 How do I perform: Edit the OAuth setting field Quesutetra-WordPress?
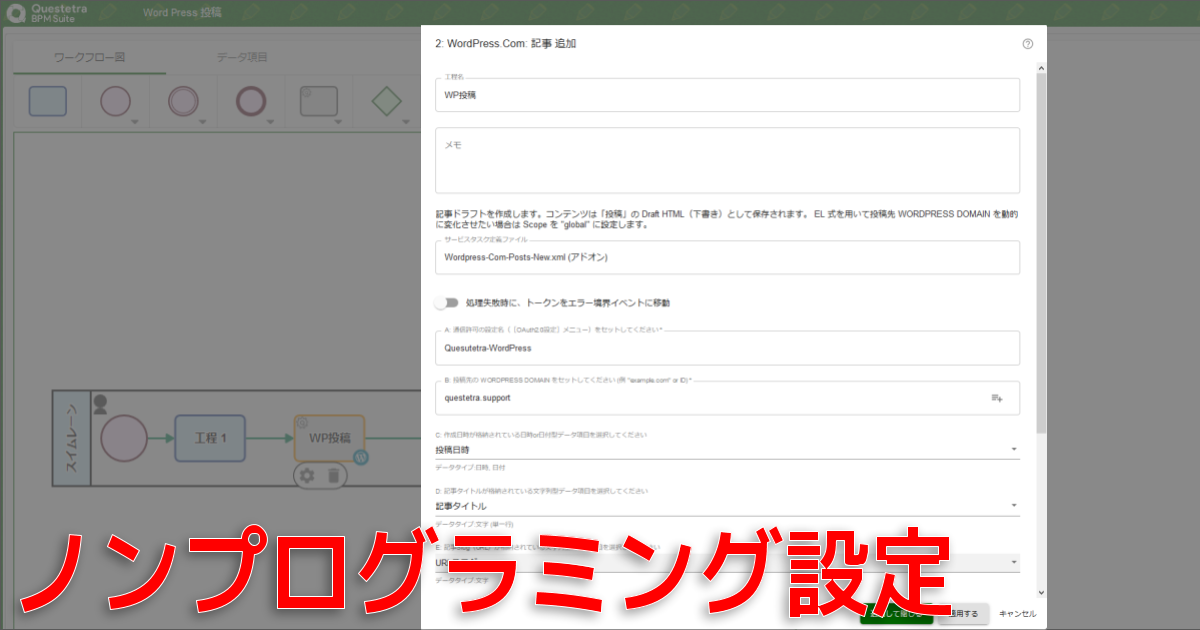pos(727,348)
